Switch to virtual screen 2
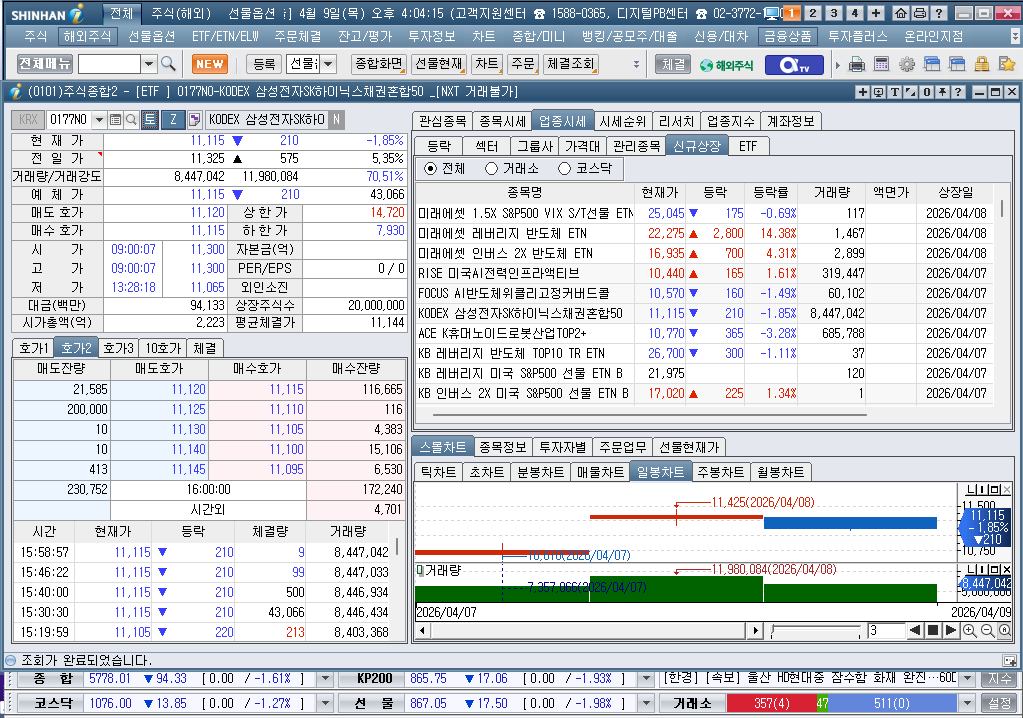Image resolution: width=1023 pixels, height=718 pixels. pos(812,13)
